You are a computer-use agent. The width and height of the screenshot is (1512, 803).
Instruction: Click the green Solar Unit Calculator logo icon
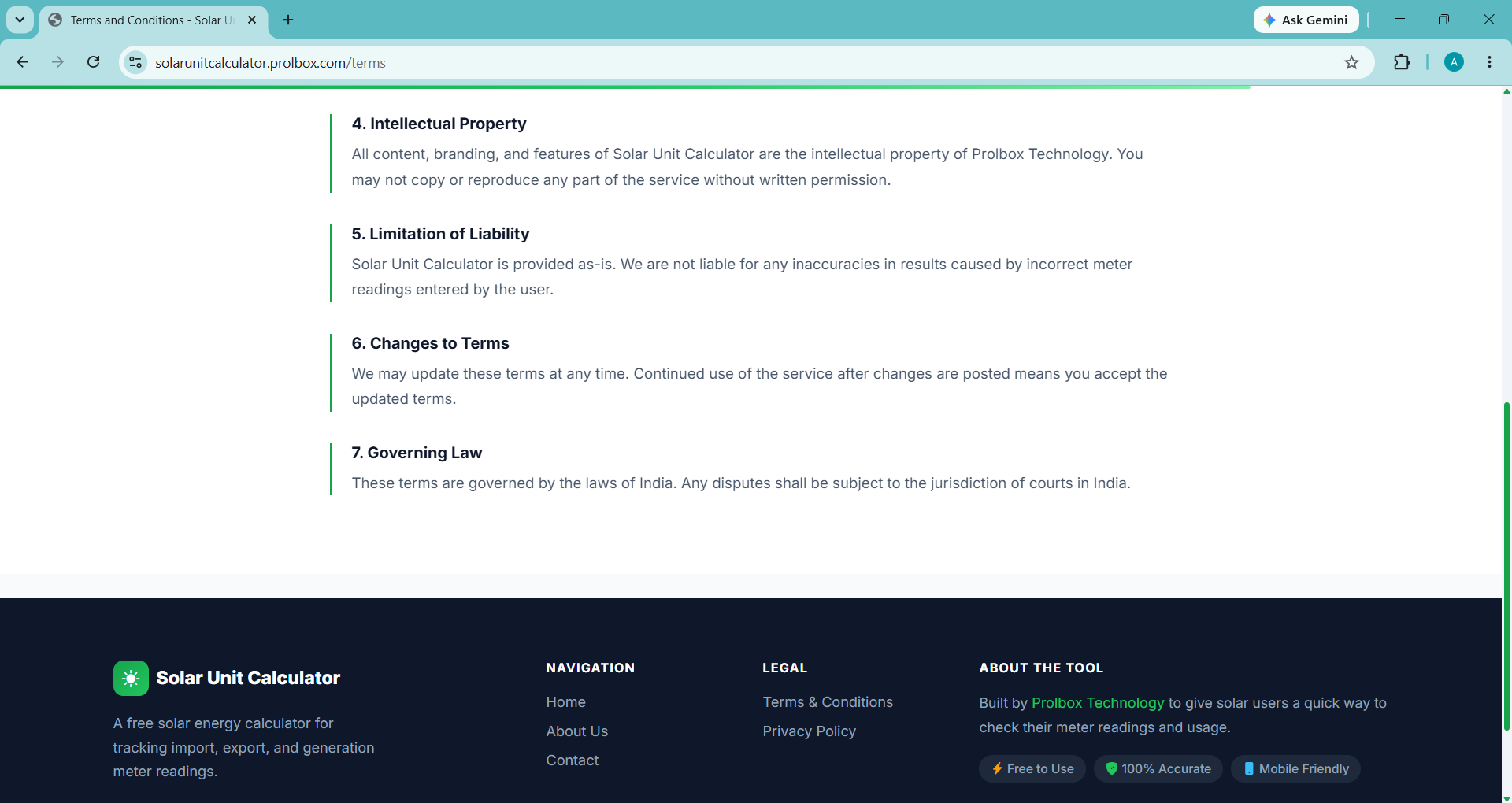pyautogui.click(x=131, y=678)
